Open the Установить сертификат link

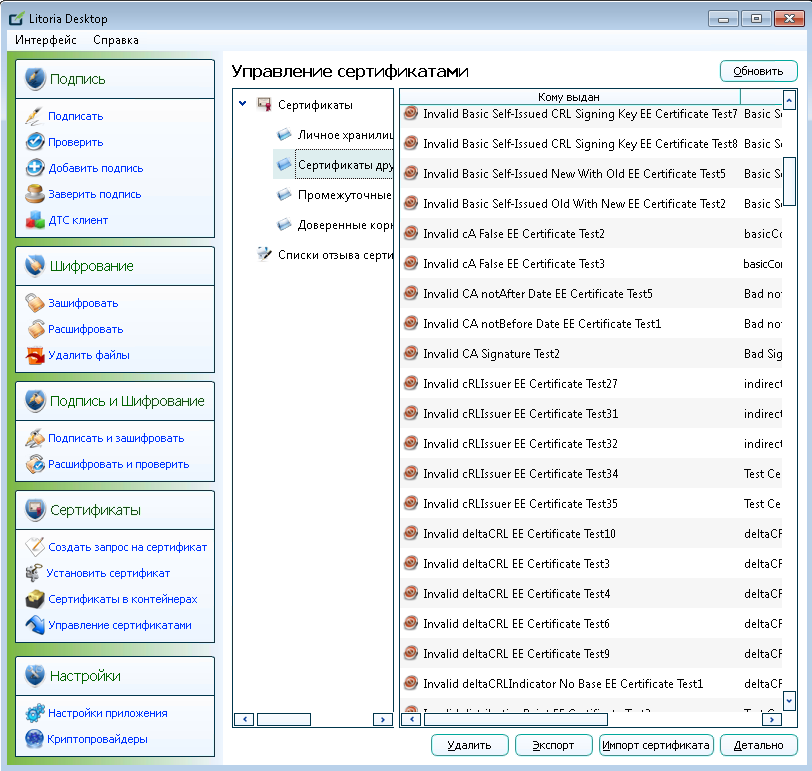[x=108, y=573]
